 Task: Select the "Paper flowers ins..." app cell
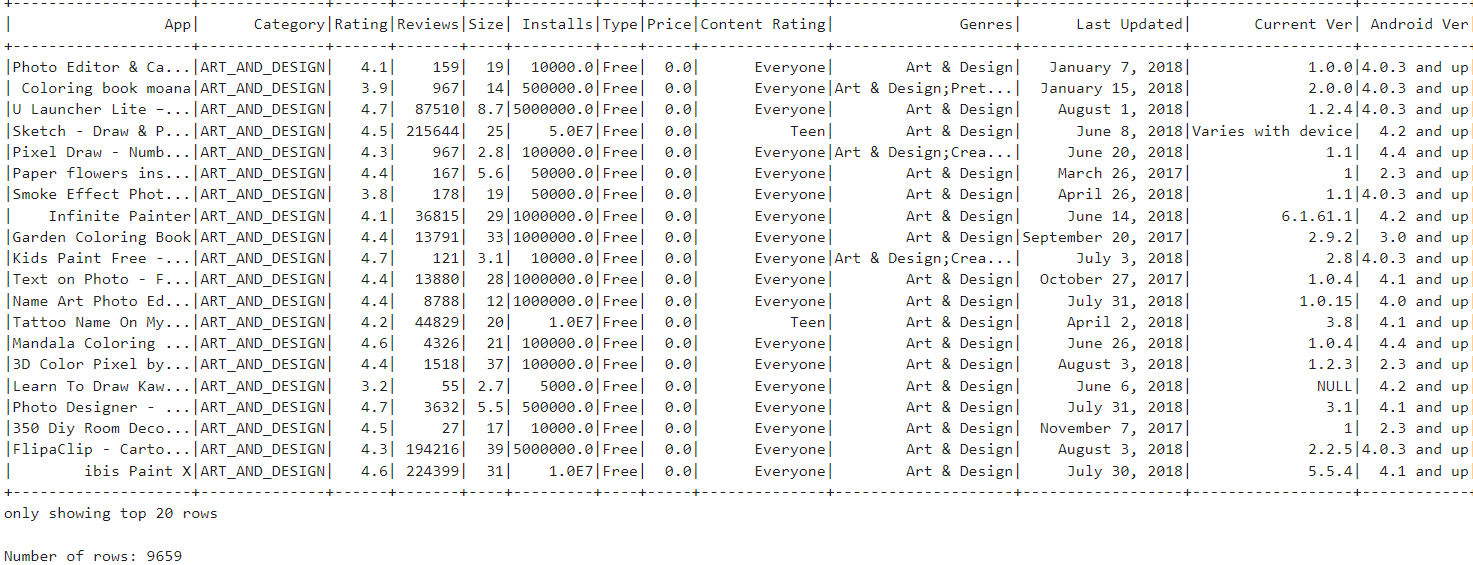pos(101,174)
